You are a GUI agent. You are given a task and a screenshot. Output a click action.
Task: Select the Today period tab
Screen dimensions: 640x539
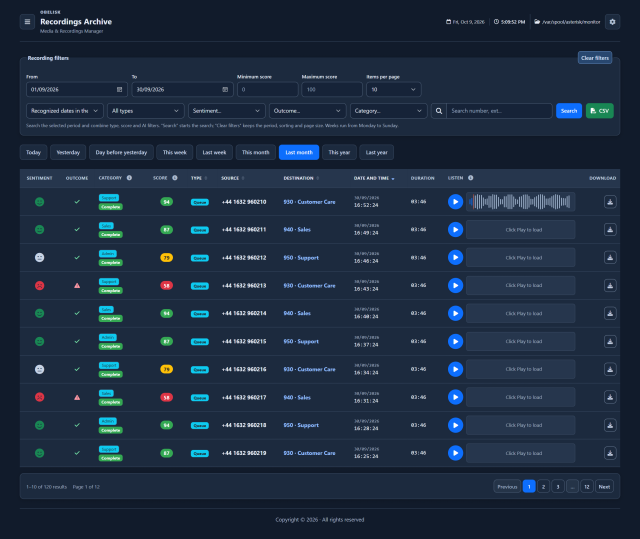tap(33, 153)
